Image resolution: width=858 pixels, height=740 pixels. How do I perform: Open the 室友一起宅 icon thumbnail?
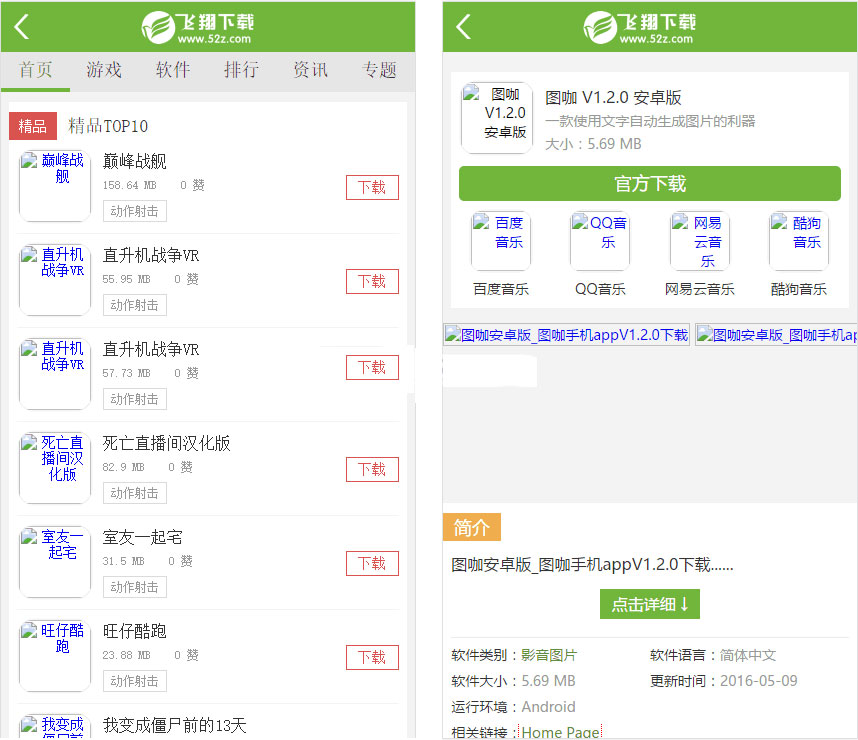point(55,562)
